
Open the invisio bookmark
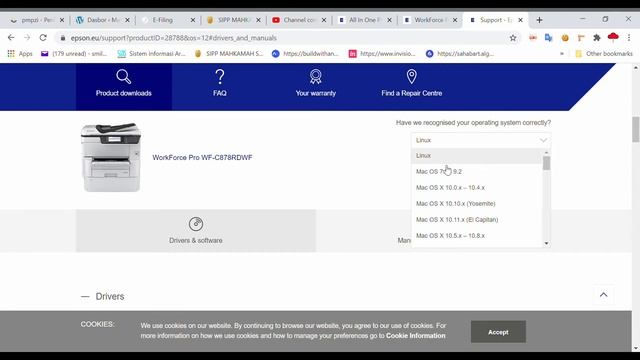(382, 53)
